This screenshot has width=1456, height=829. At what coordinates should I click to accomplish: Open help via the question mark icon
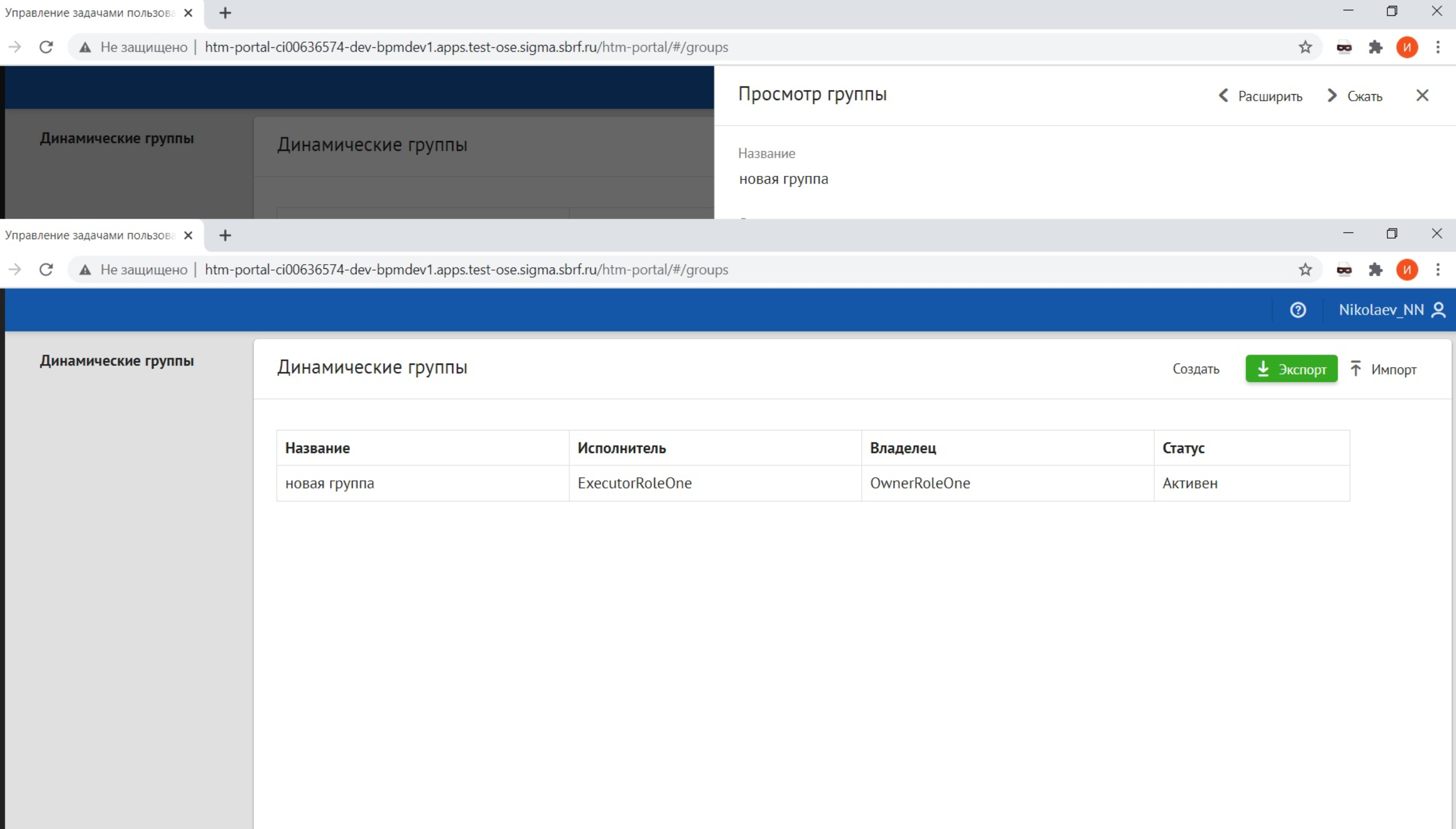1297,310
